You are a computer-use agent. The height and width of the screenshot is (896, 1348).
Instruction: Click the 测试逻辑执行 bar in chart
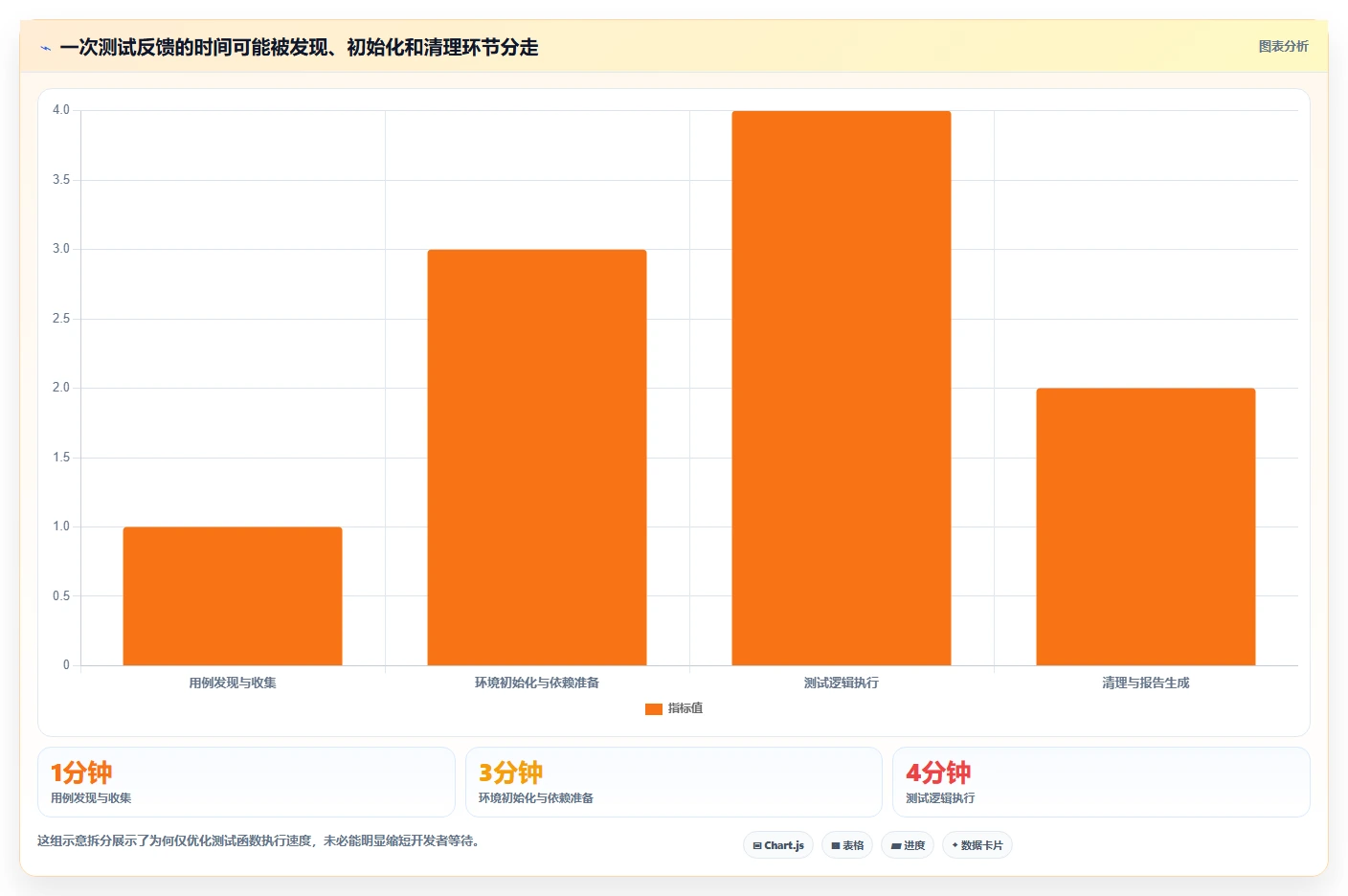point(842,388)
